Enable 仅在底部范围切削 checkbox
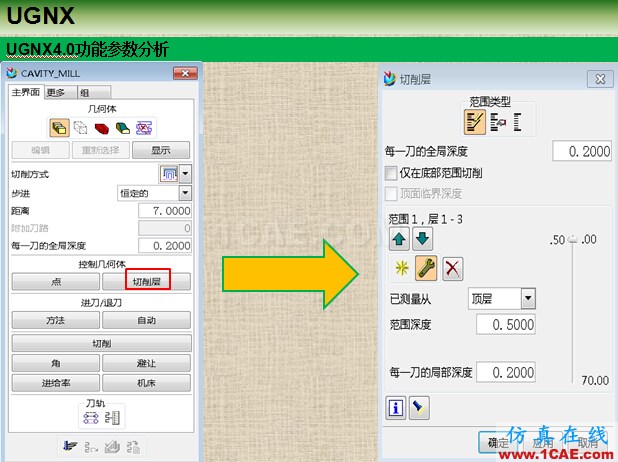 tap(391, 173)
